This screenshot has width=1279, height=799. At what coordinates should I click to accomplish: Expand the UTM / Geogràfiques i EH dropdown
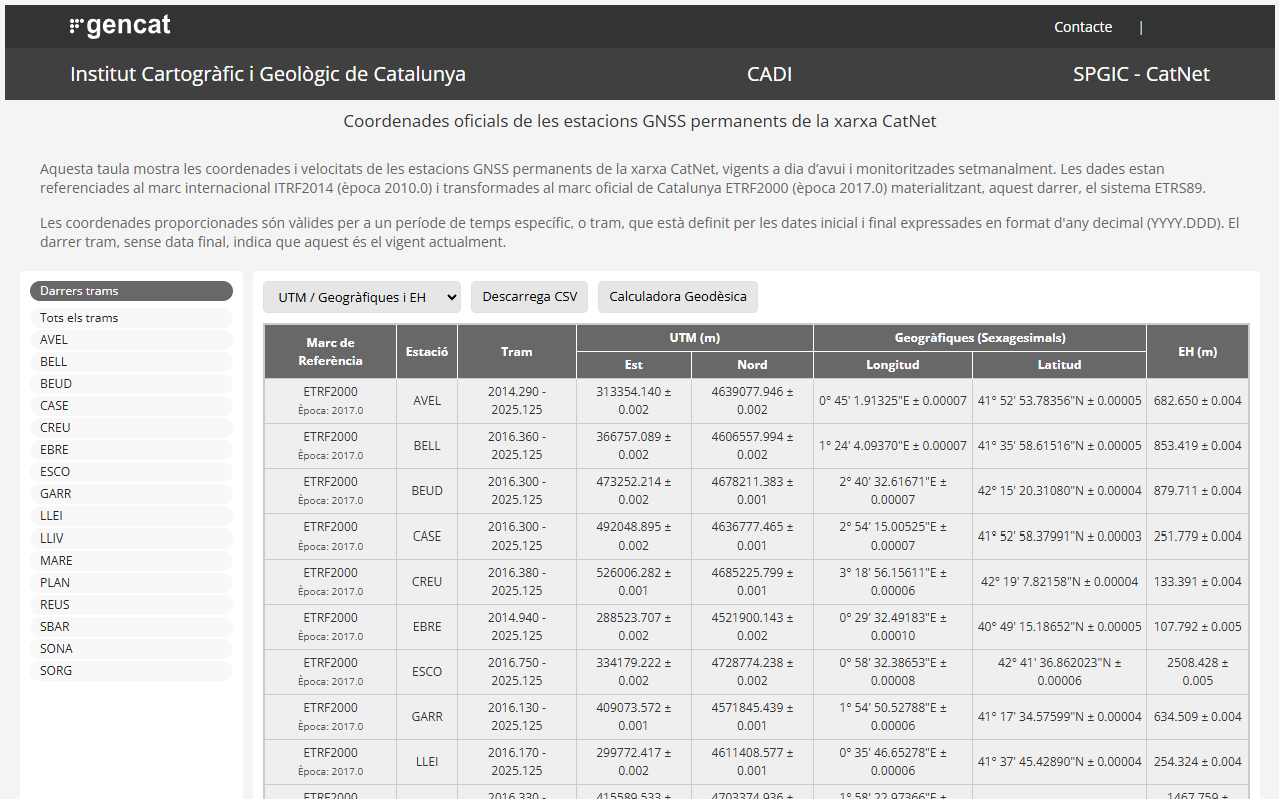point(361,297)
